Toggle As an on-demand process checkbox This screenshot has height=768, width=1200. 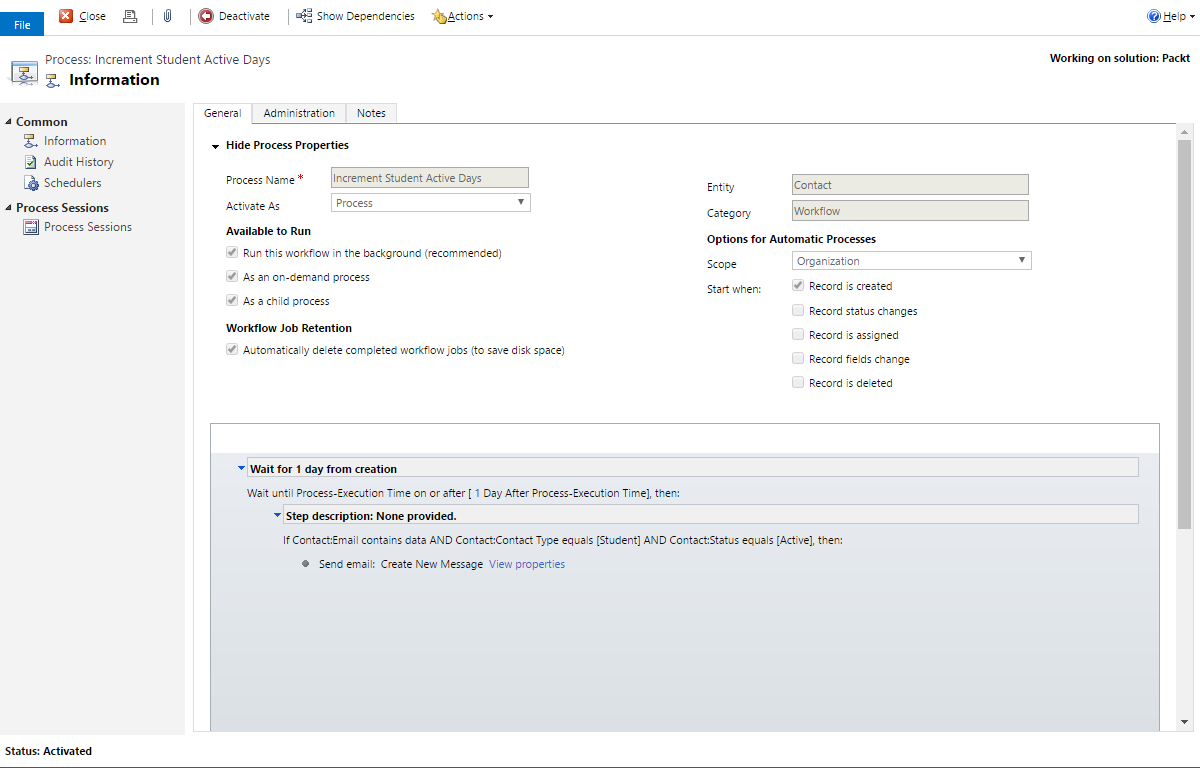pyautogui.click(x=232, y=277)
